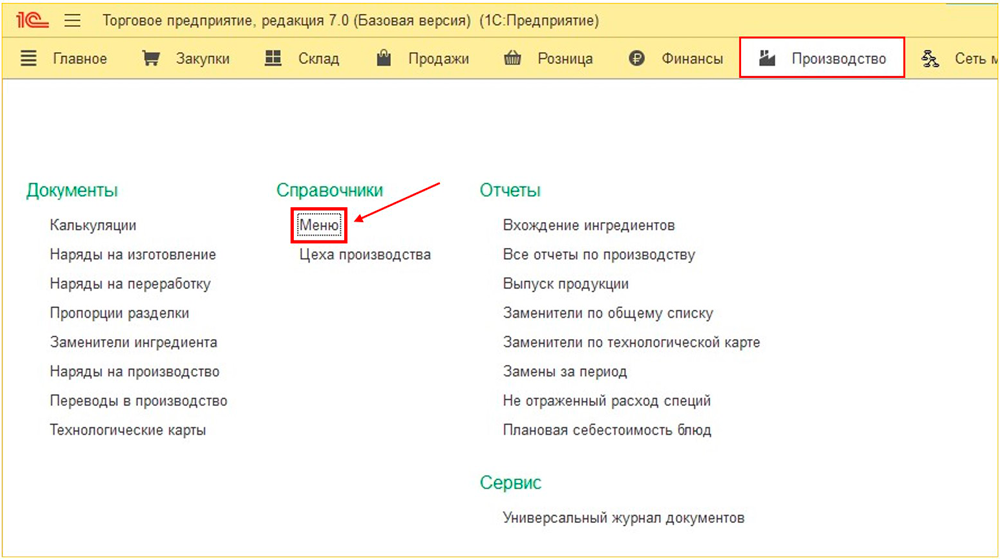Open Переводы в производство documents
1000x560 pixels.
tap(139, 401)
